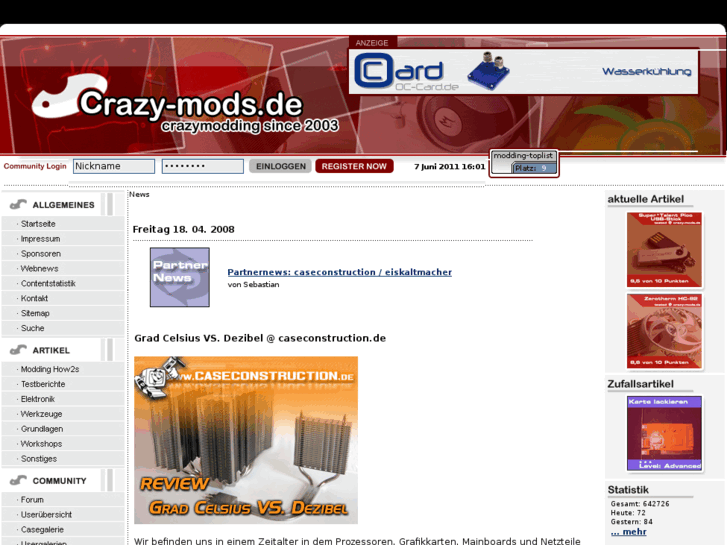Click the ARTIKEL section icon
The height and width of the screenshot is (545, 727).
tap(18, 350)
